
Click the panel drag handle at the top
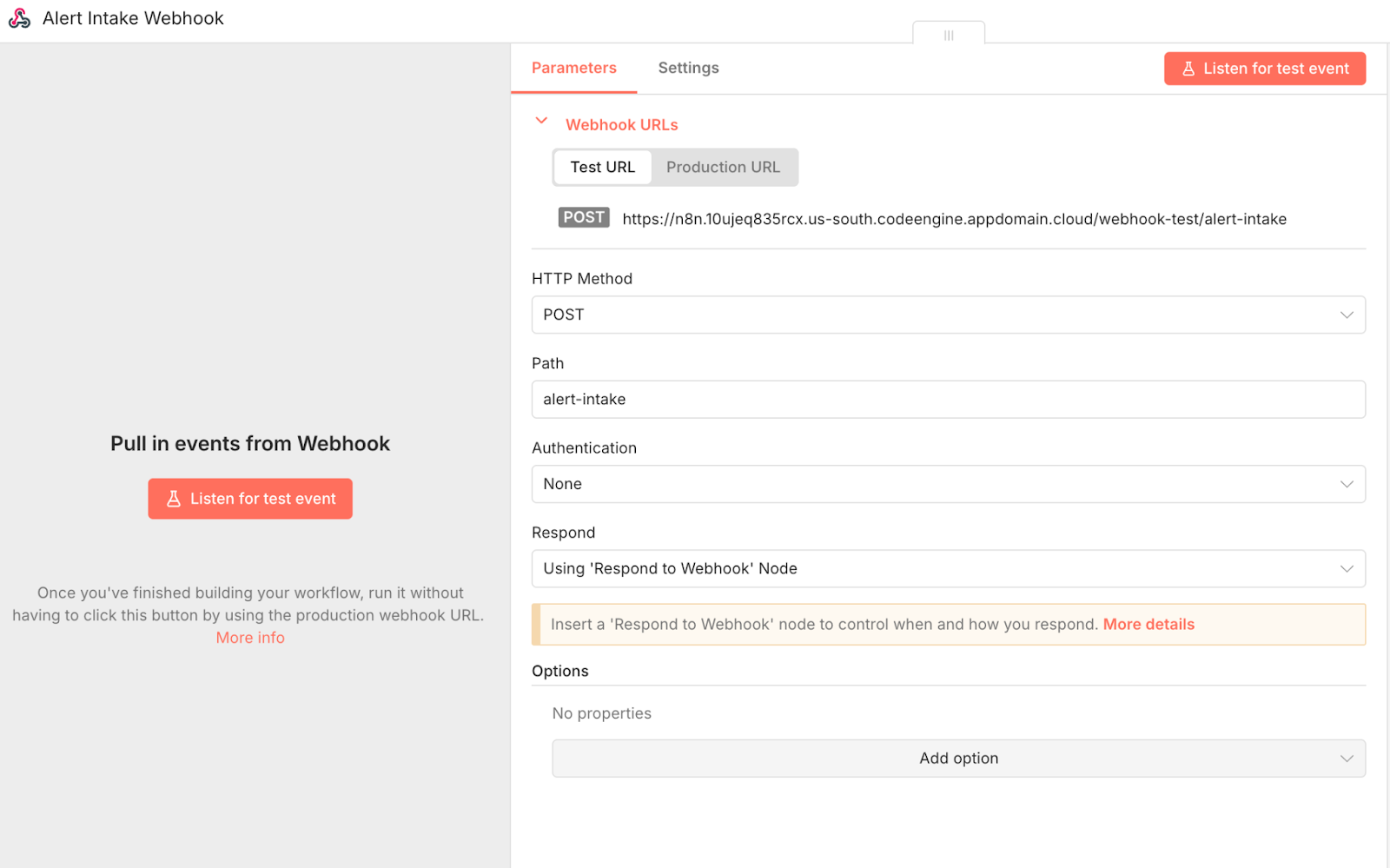pyautogui.click(x=949, y=35)
